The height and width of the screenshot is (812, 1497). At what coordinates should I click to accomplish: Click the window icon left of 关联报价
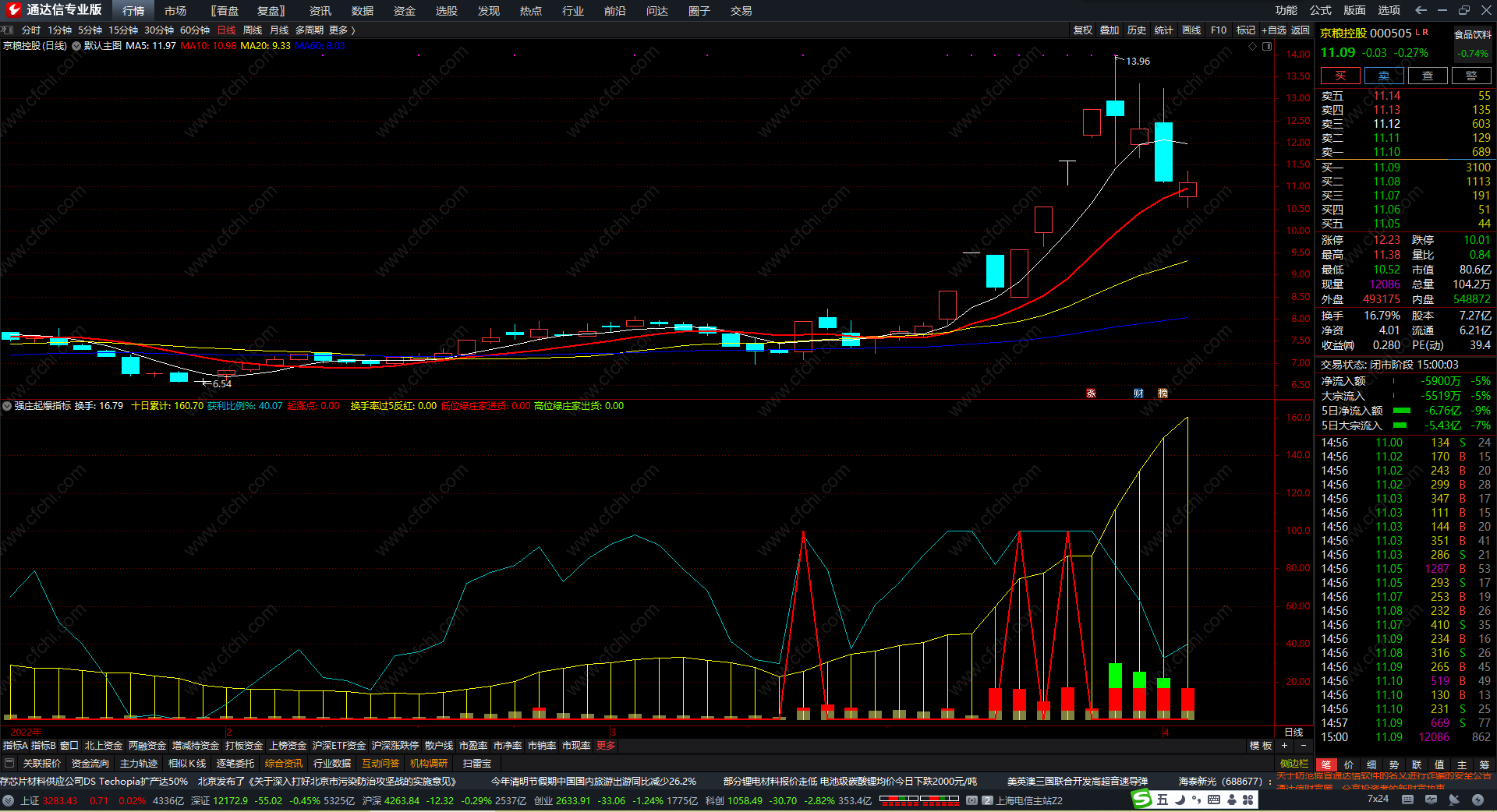click(9, 763)
